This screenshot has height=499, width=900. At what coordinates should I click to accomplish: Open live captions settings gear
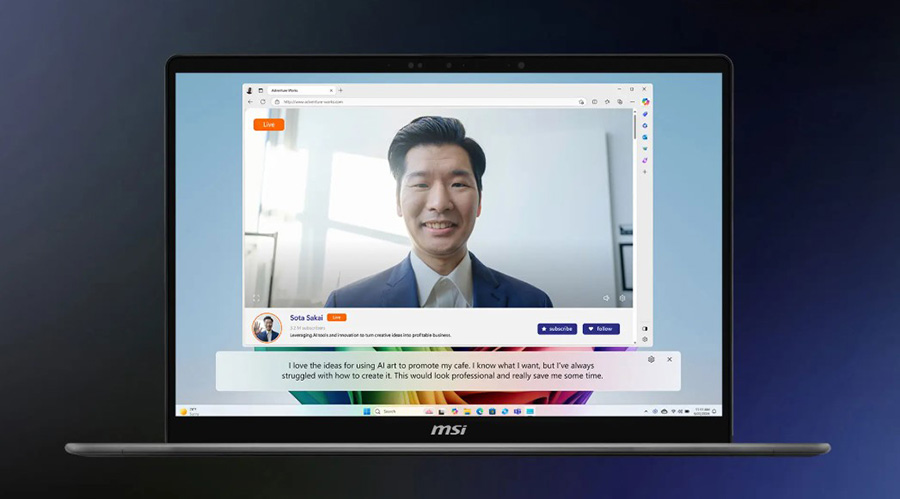651,359
